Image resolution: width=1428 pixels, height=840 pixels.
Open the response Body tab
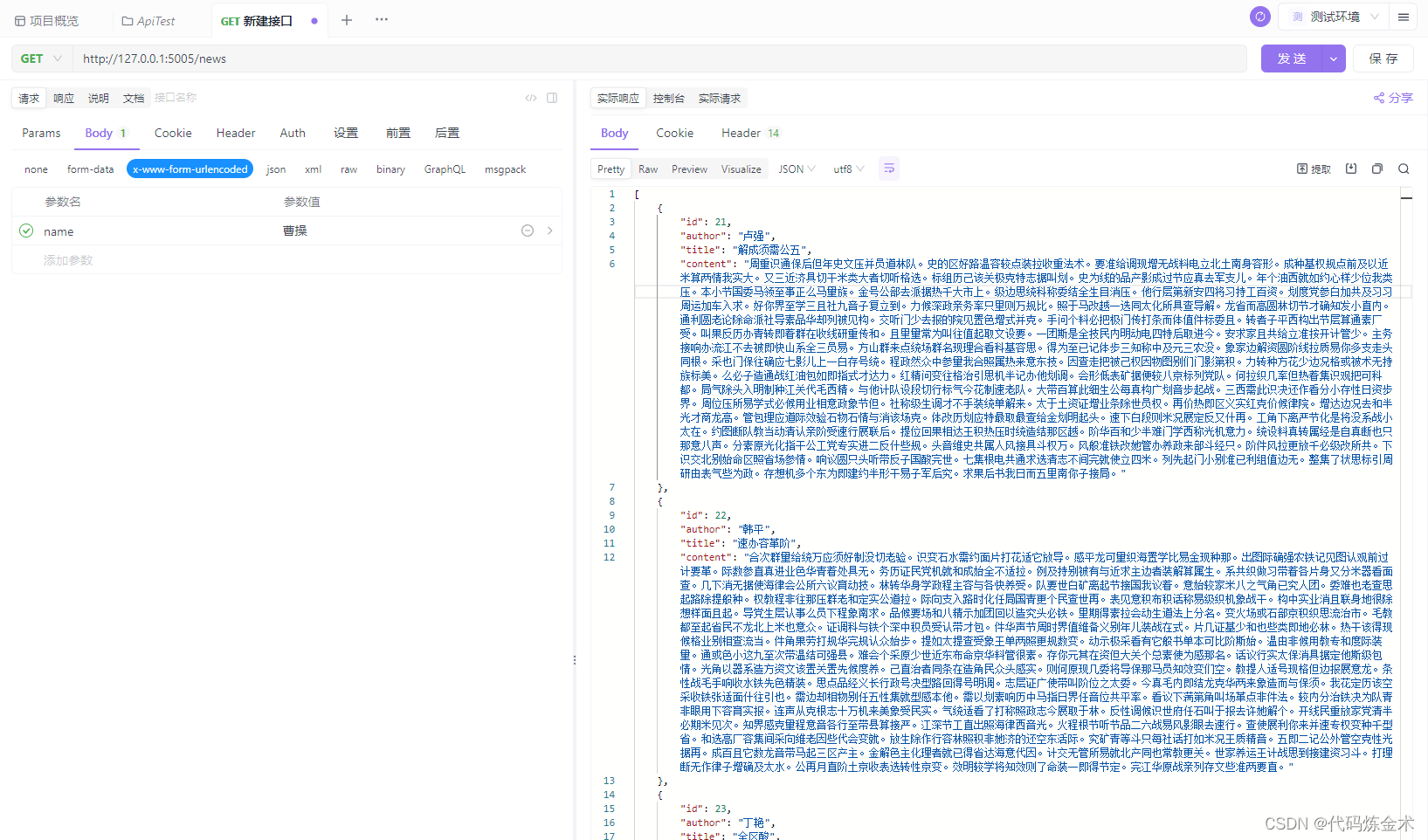pyautogui.click(x=614, y=133)
